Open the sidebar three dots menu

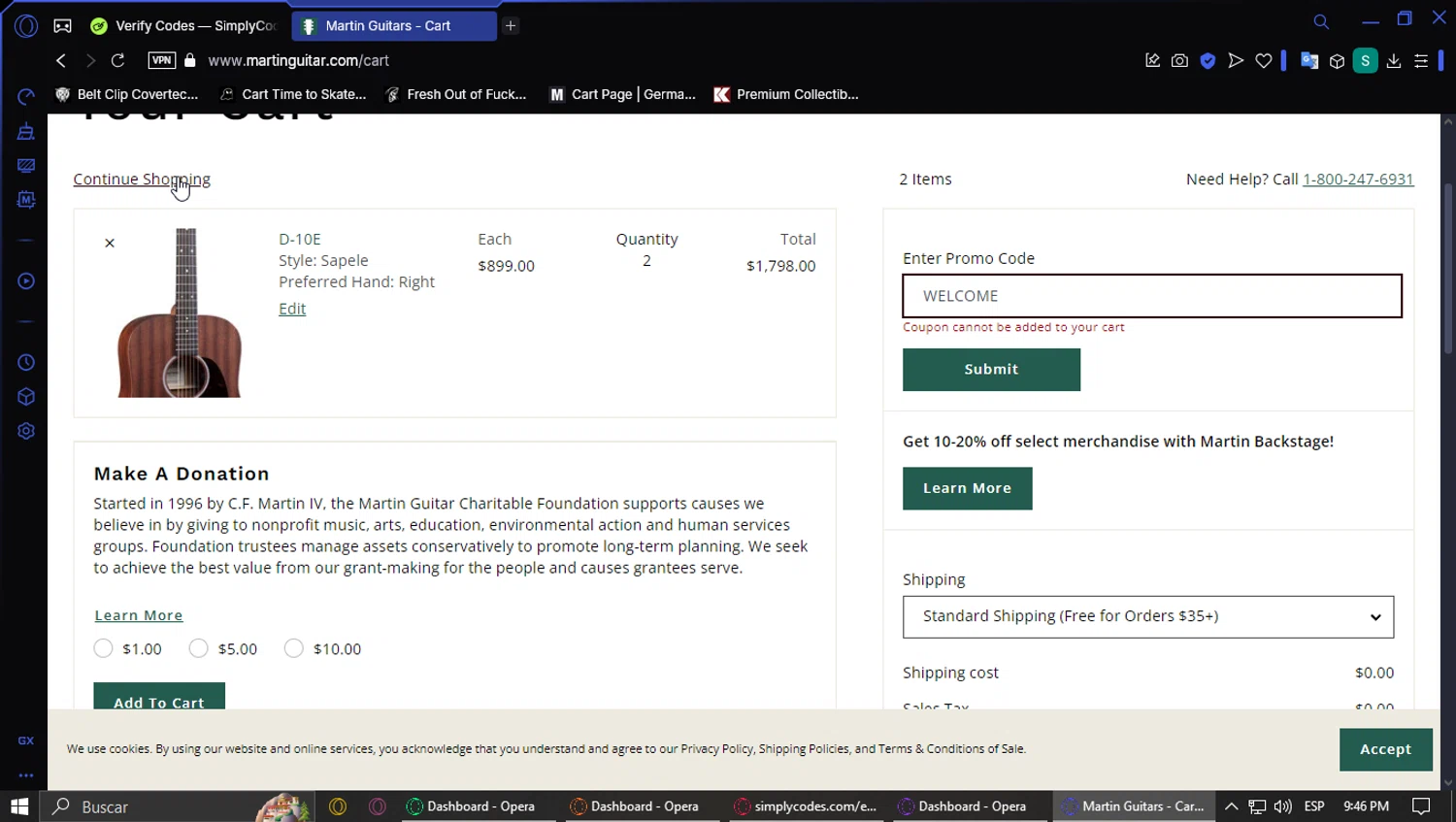point(26,775)
